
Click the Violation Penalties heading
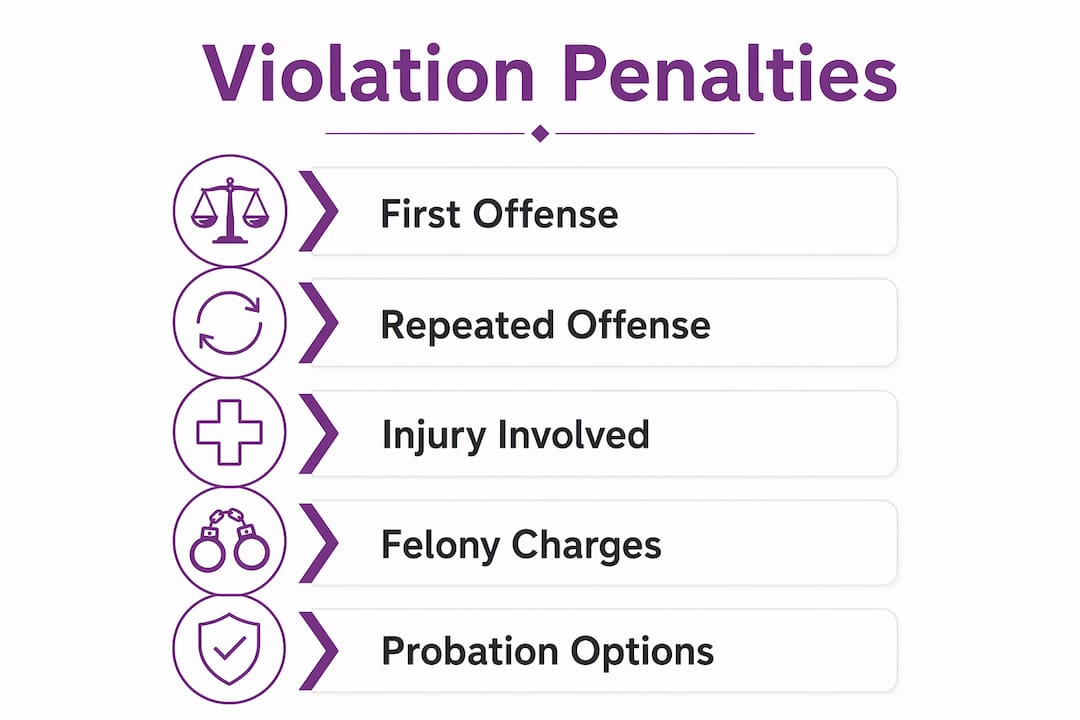point(550,73)
